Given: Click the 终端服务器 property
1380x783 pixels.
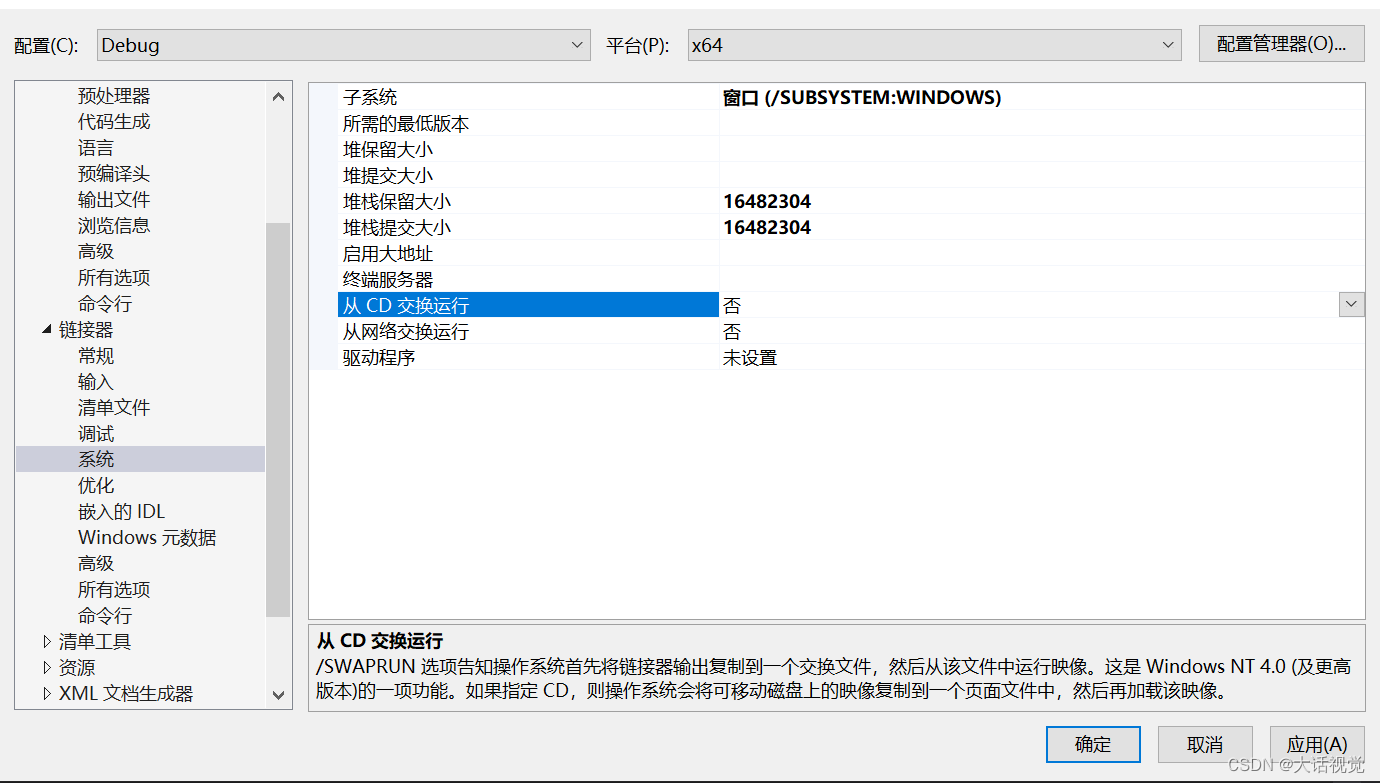Looking at the screenshot, I should 388,280.
